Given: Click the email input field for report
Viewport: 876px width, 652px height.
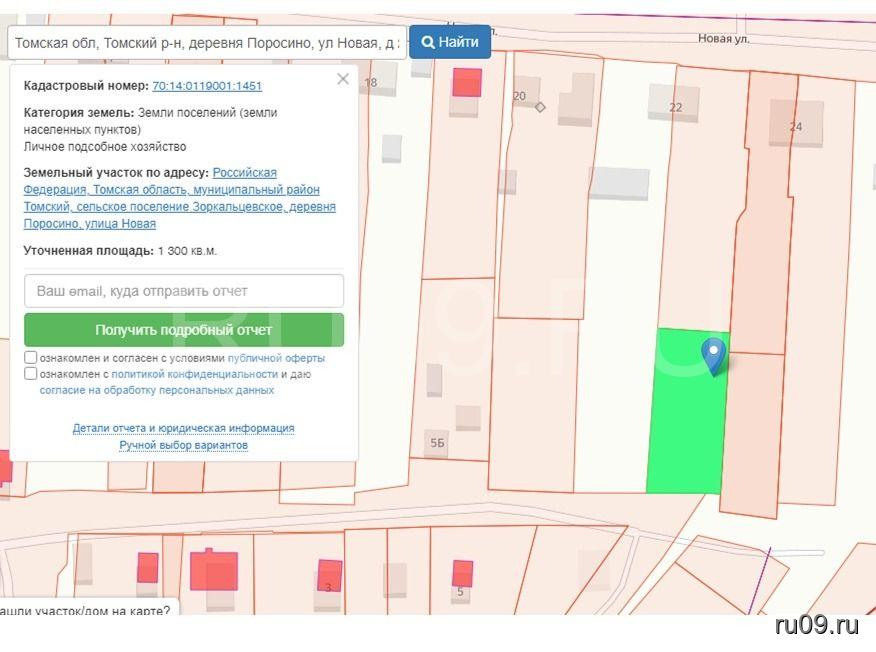Looking at the screenshot, I should [184, 291].
